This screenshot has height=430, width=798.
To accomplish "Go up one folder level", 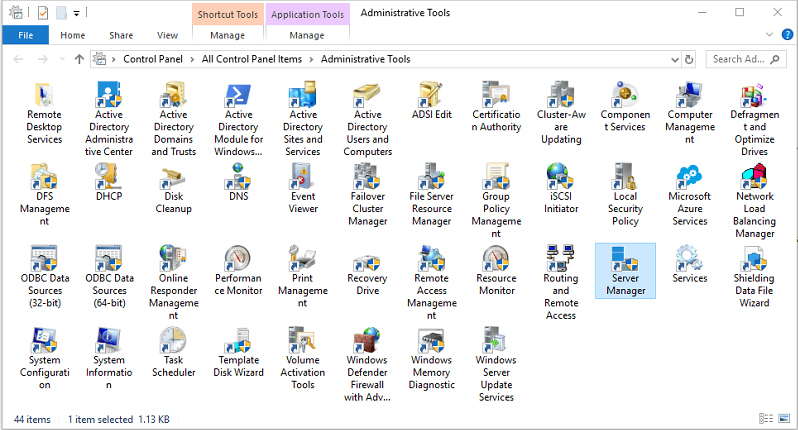I will point(79,60).
